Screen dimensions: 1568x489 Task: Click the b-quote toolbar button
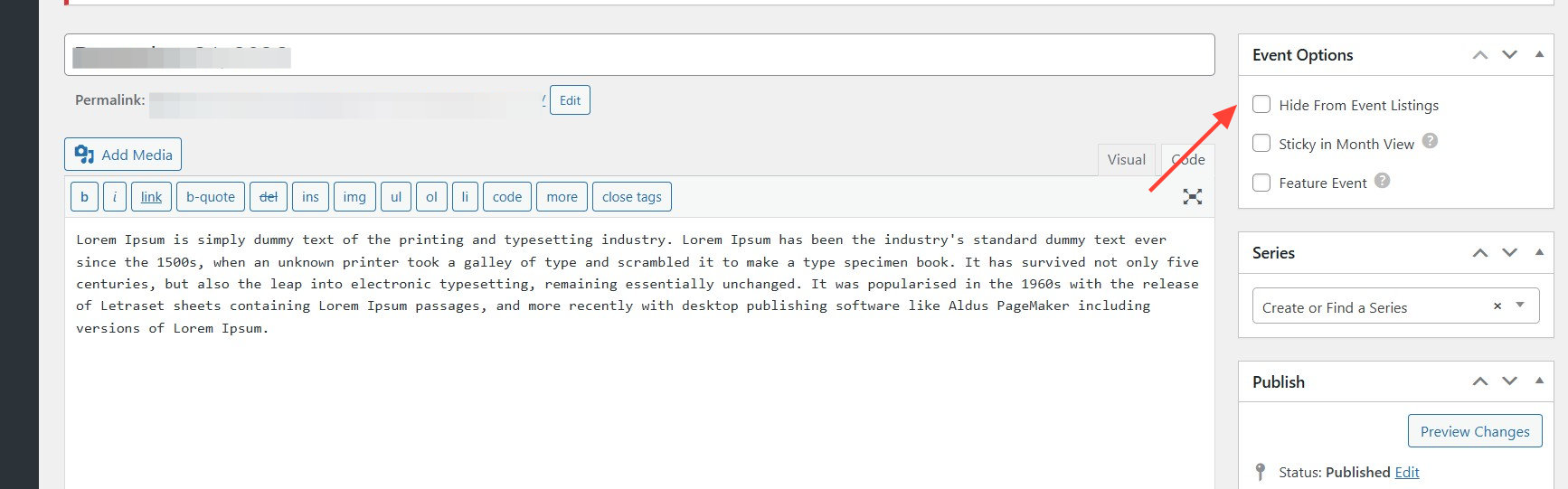[x=210, y=197]
